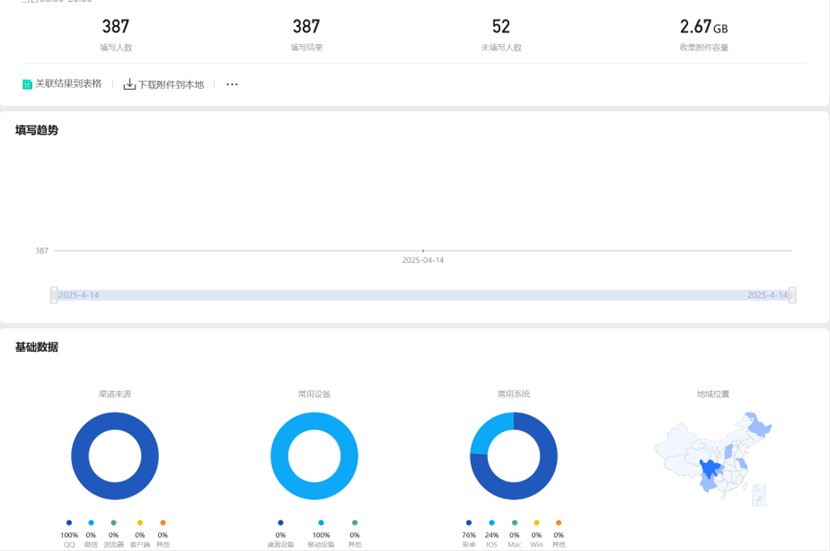830x551 pixels.
Task: Click the 关联结果到表格 spreadsheet icon
Action: pyautogui.click(x=27, y=85)
